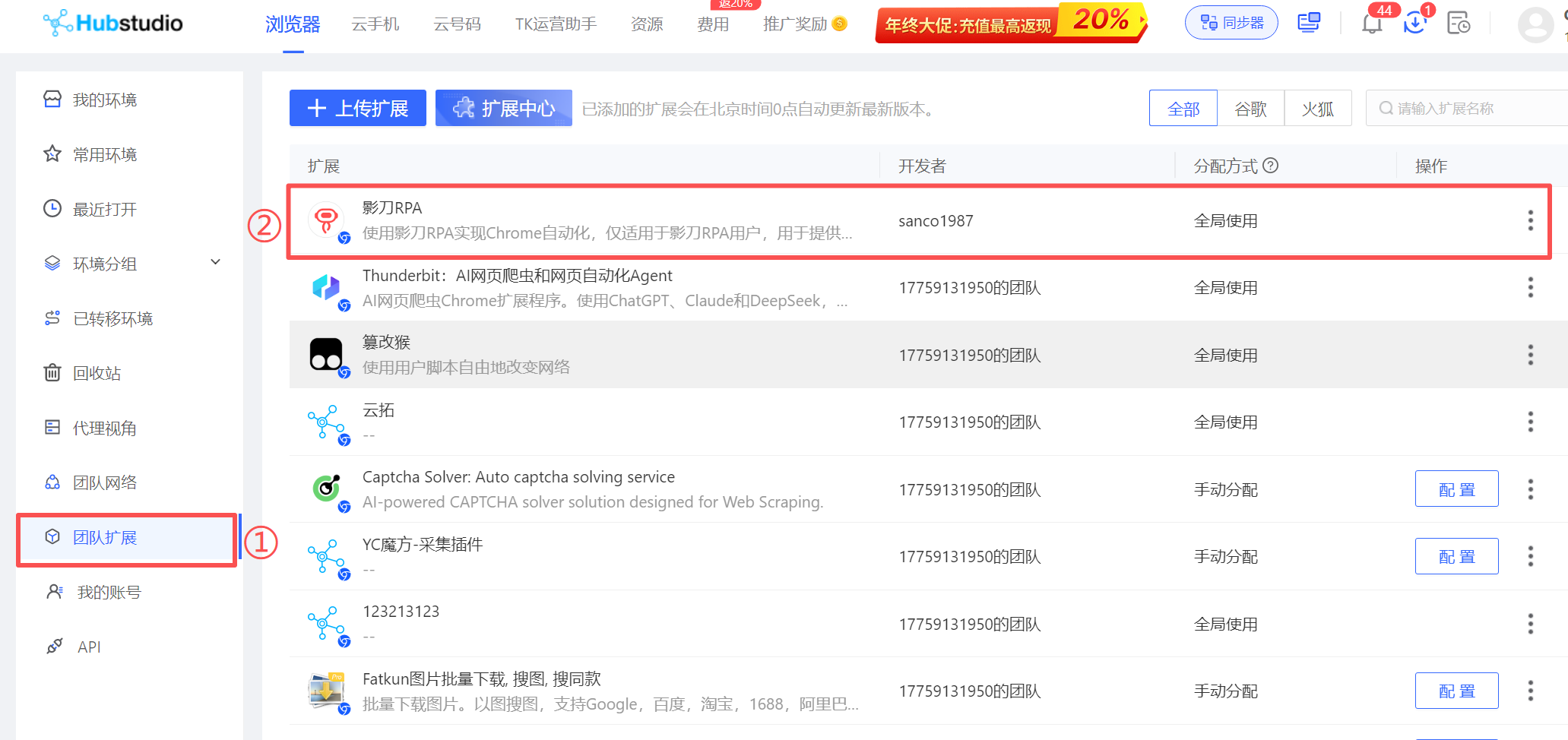Open more options for Captcha Solver row
Image resolution: width=1568 pixels, height=740 pixels.
click(1531, 489)
